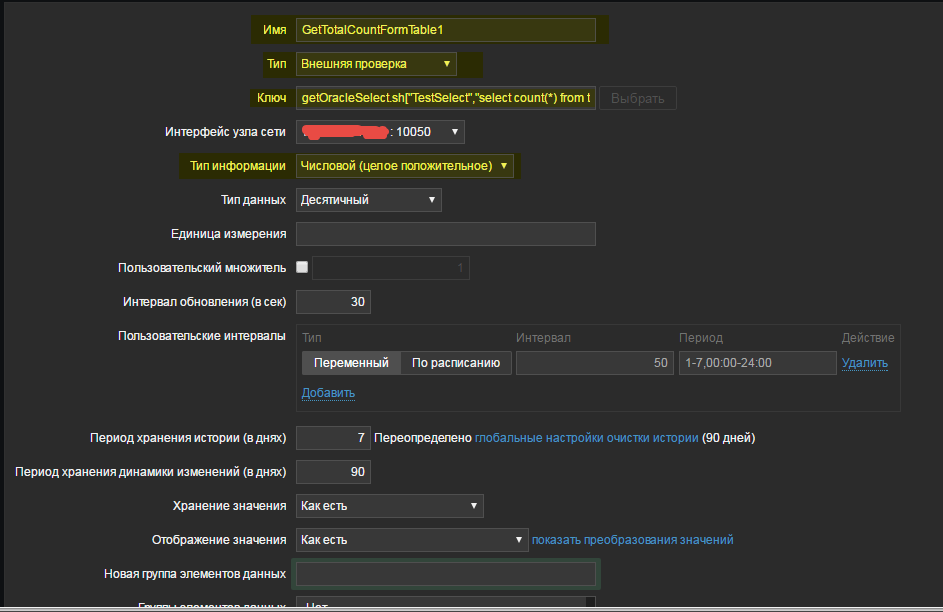Click the Новая группа элементов данных field
The image size is (943, 612).
pyautogui.click(x=446, y=574)
